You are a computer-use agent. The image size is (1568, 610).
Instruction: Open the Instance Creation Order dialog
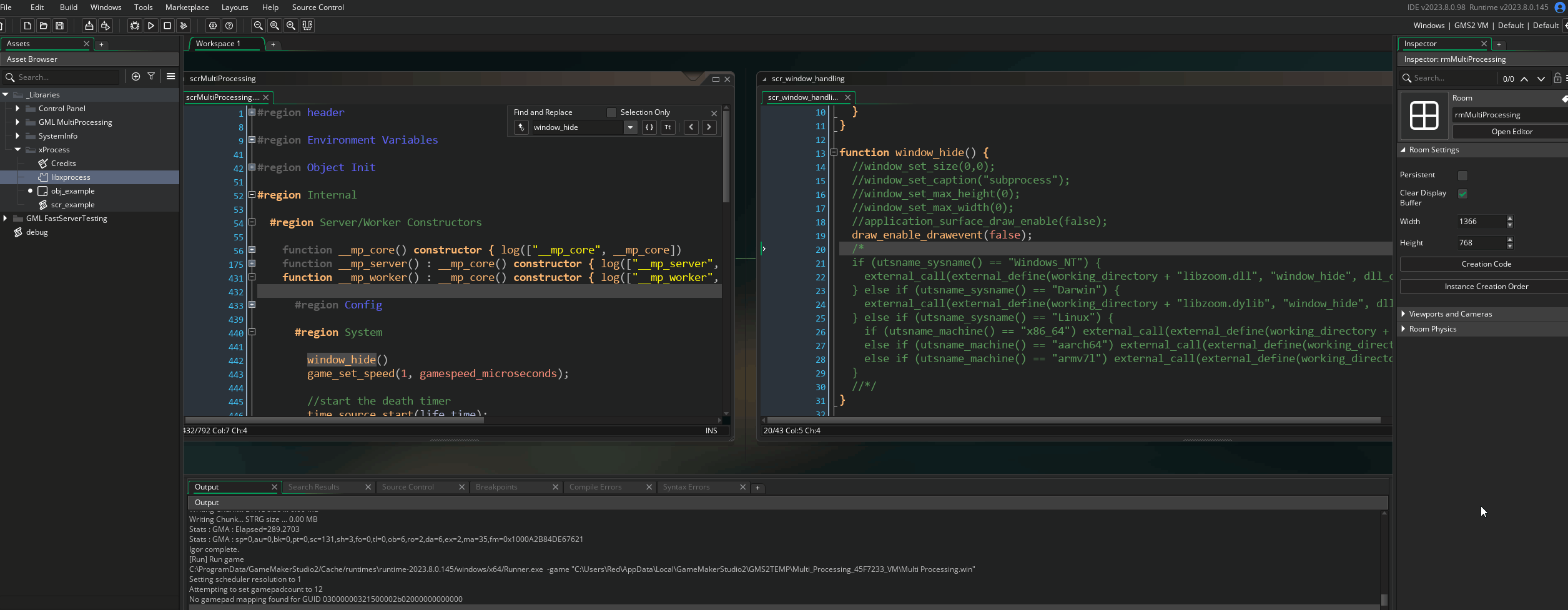tap(1486, 286)
